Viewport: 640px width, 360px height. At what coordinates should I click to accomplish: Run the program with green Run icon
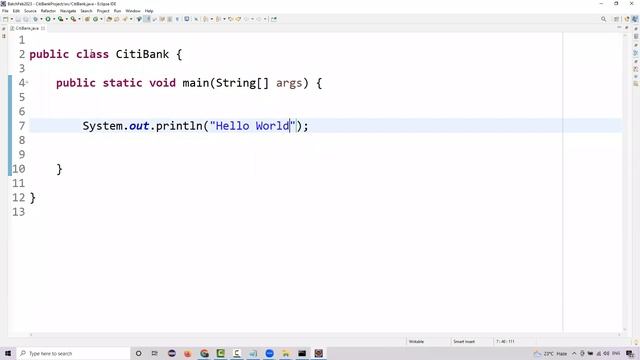coord(48,19)
